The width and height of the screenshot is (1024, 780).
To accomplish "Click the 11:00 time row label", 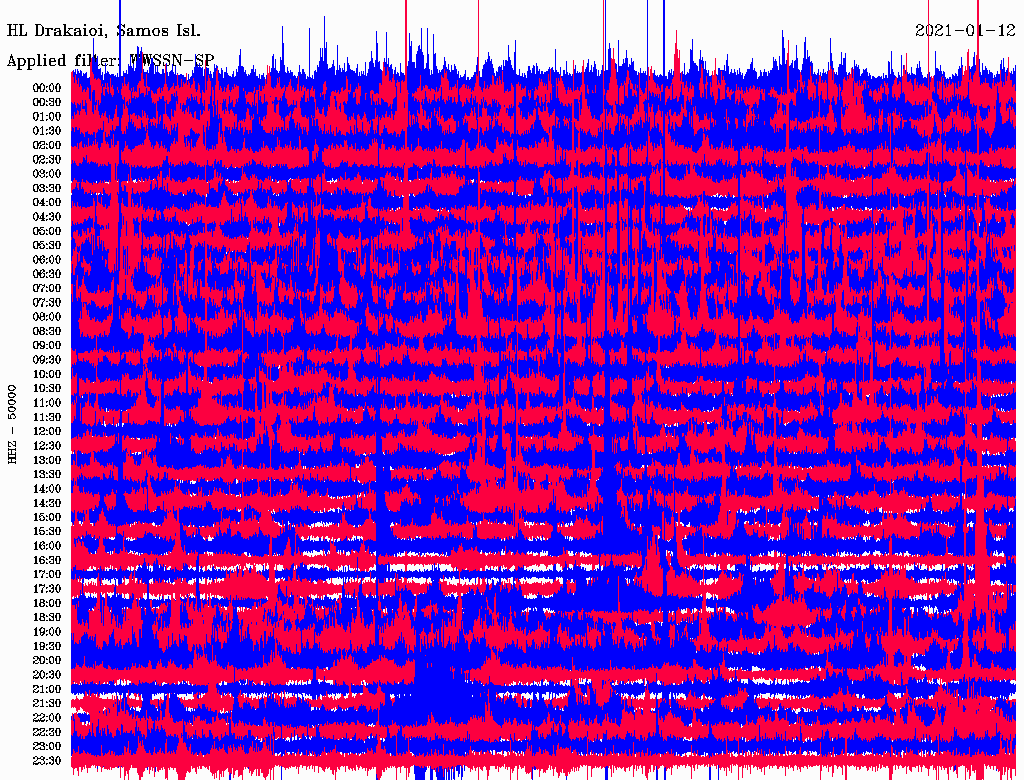I will pos(47,403).
